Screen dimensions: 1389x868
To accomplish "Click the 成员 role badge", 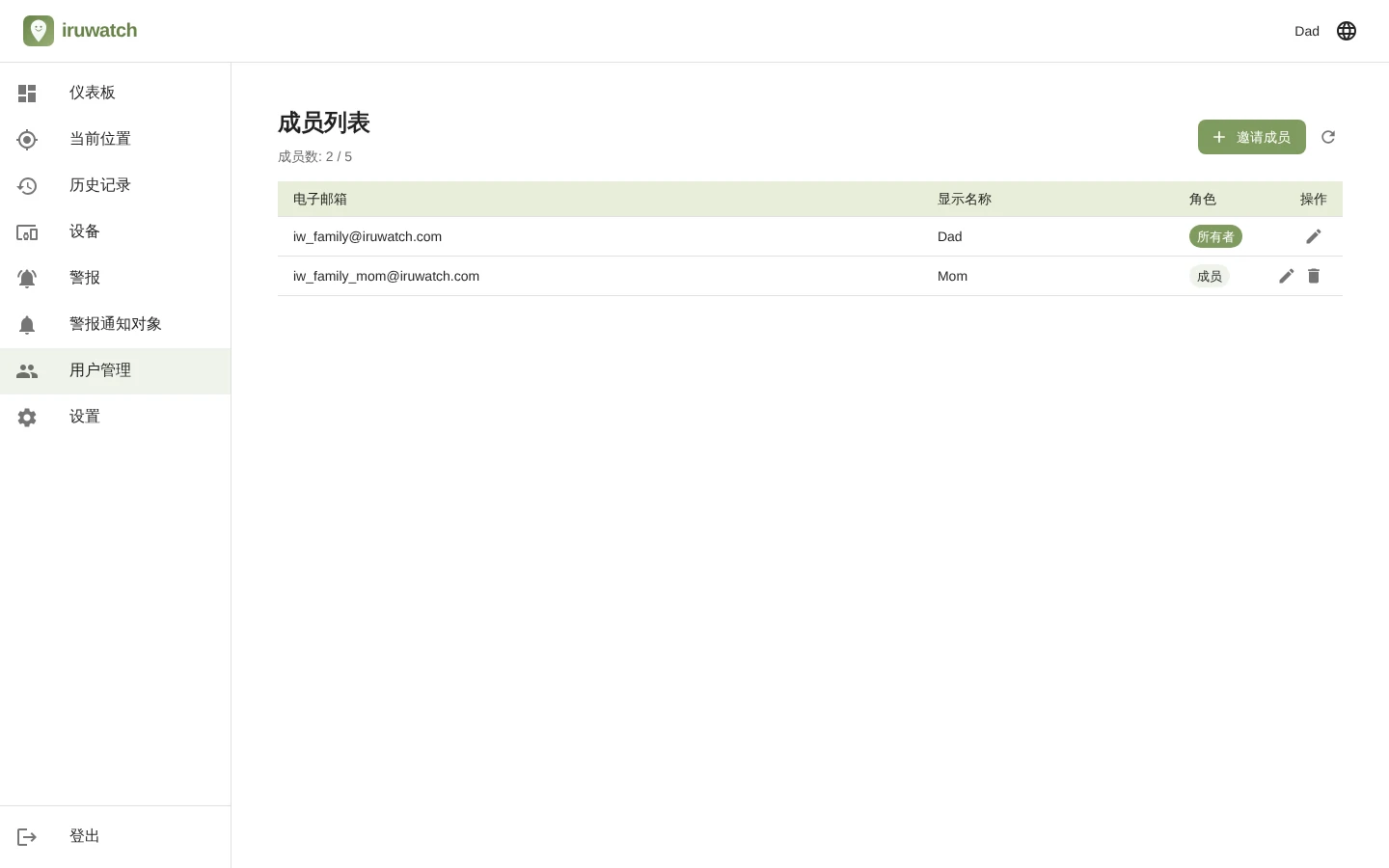I will 1209,276.
